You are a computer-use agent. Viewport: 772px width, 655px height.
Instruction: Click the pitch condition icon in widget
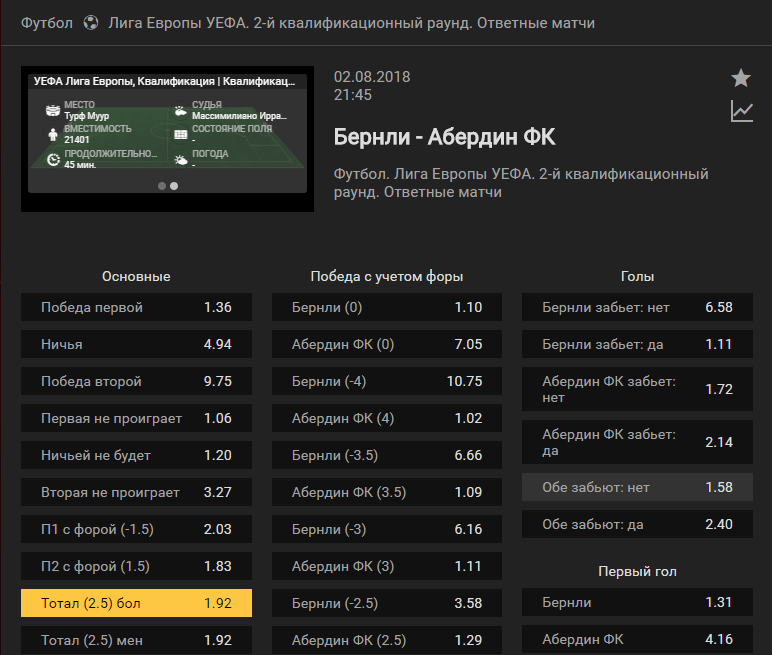click(x=181, y=134)
